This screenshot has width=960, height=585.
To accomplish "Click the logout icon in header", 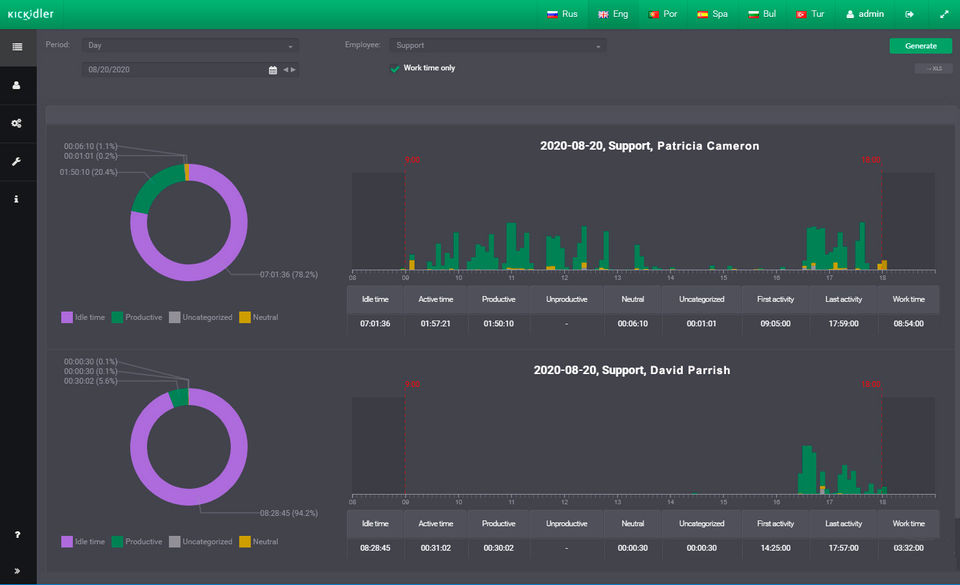I will coord(909,14).
